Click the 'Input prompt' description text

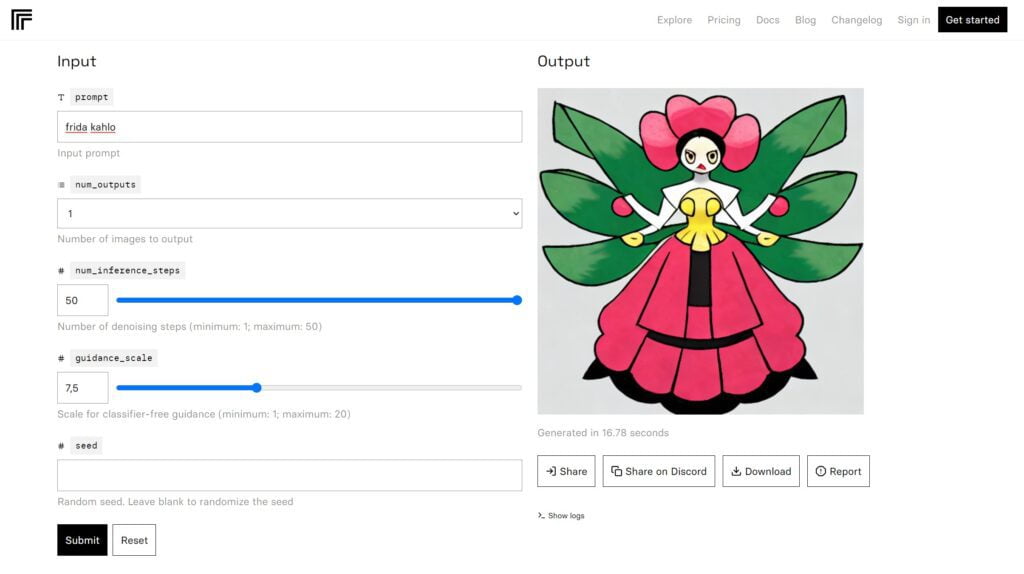(x=88, y=153)
